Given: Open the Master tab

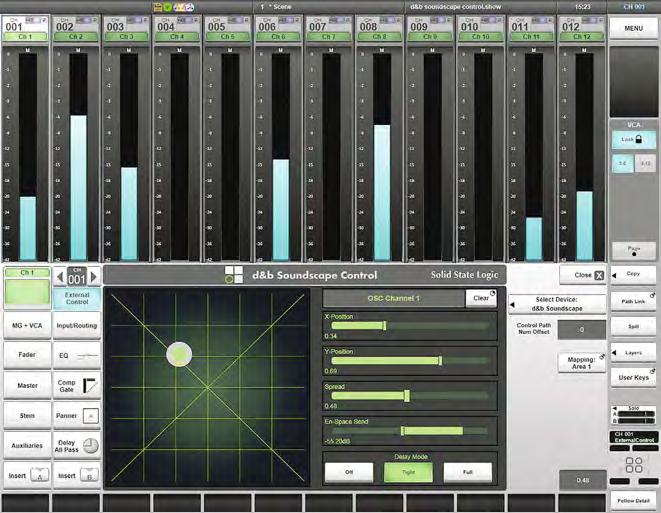Looking at the screenshot, I should coord(27,385).
